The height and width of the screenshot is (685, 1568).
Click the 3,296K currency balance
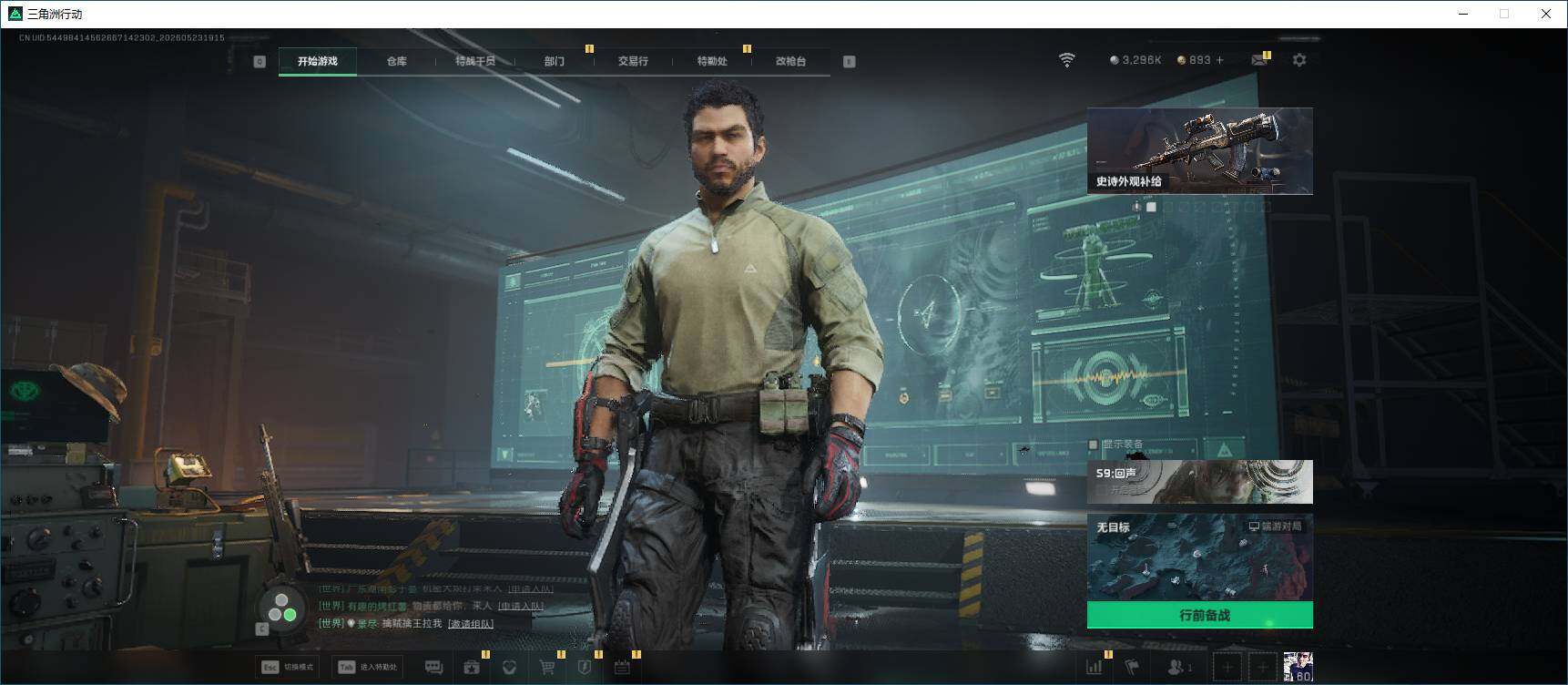(x=1135, y=60)
